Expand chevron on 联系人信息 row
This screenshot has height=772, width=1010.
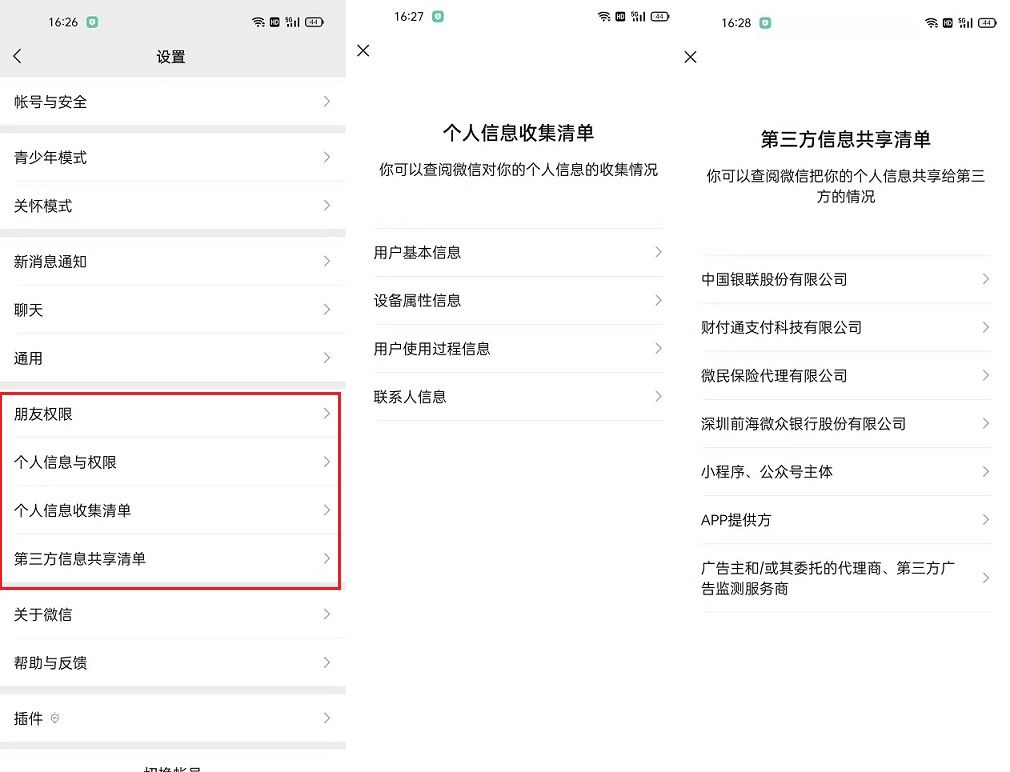(x=658, y=396)
